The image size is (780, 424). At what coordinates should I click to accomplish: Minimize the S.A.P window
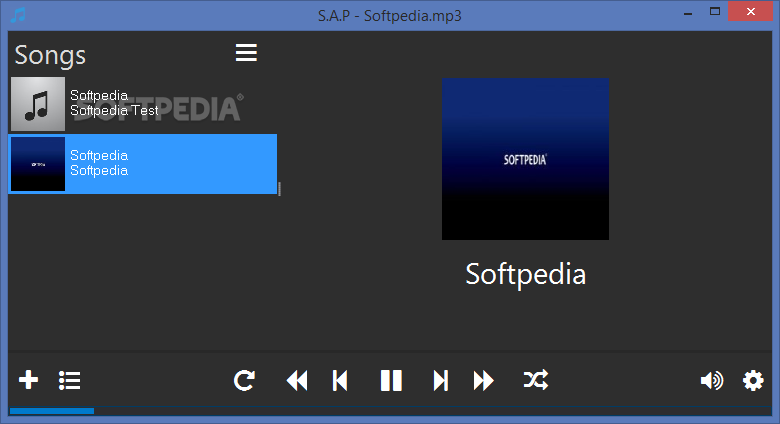pyautogui.click(x=688, y=13)
